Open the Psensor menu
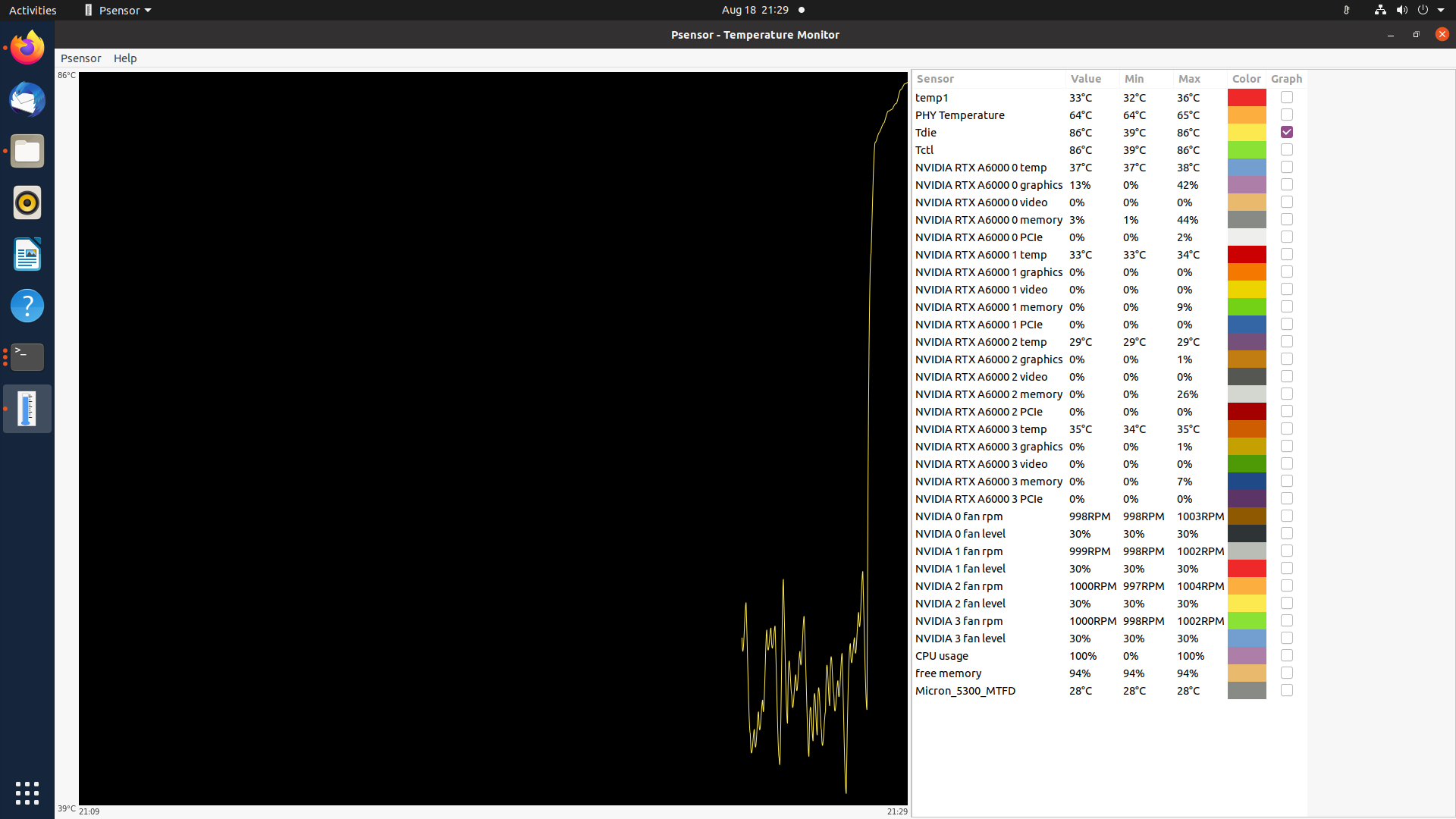The height and width of the screenshot is (819, 1456). (81, 58)
